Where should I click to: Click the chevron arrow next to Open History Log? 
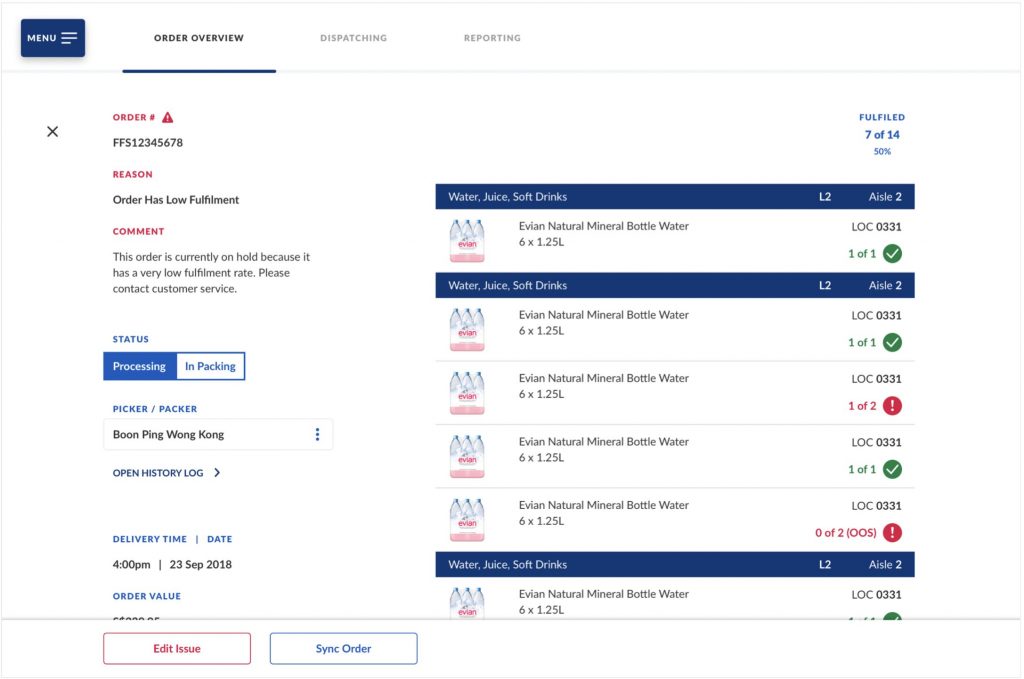(x=217, y=473)
